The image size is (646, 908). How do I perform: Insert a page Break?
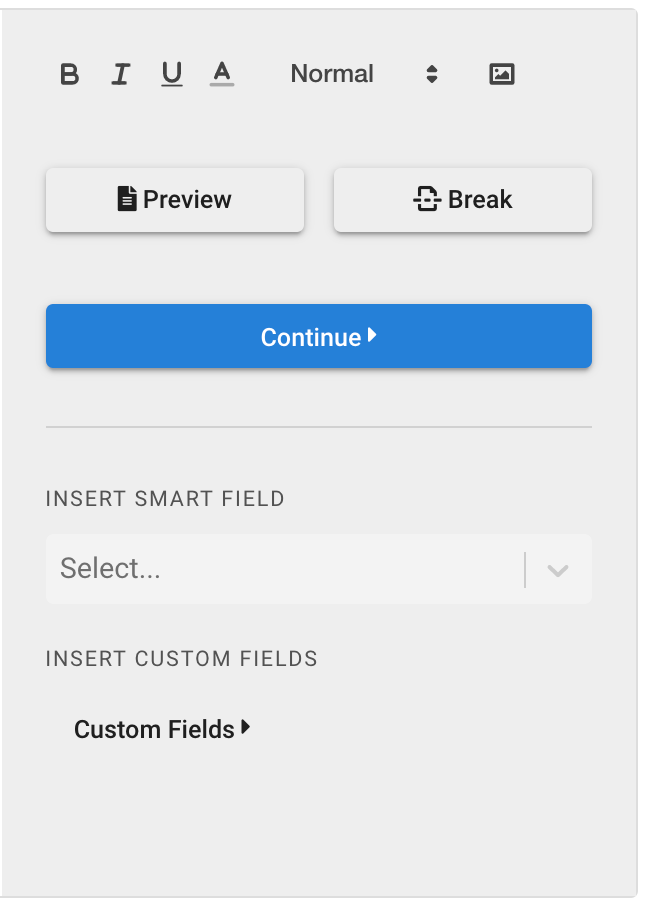pyautogui.click(x=463, y=200)
